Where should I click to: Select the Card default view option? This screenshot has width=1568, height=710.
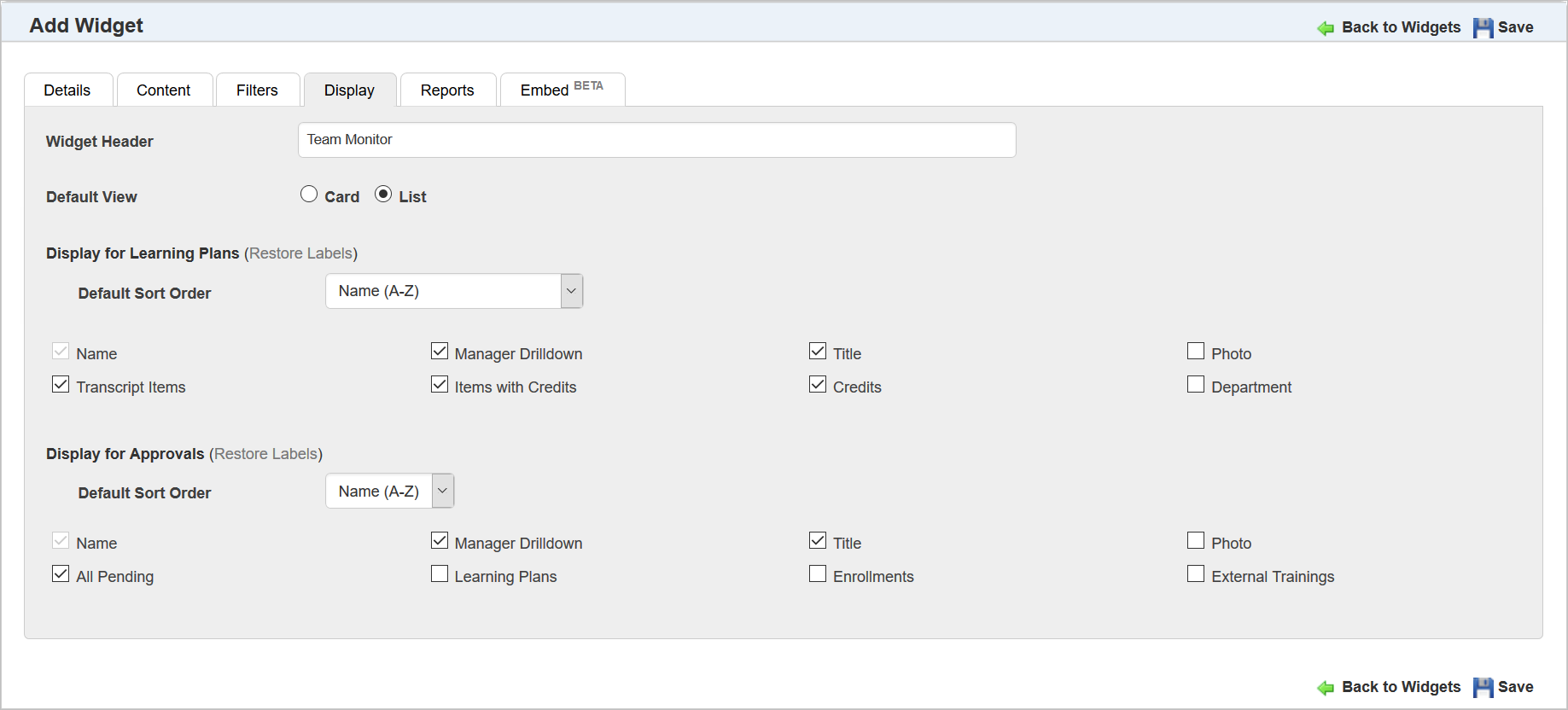(x=309, y=195)
